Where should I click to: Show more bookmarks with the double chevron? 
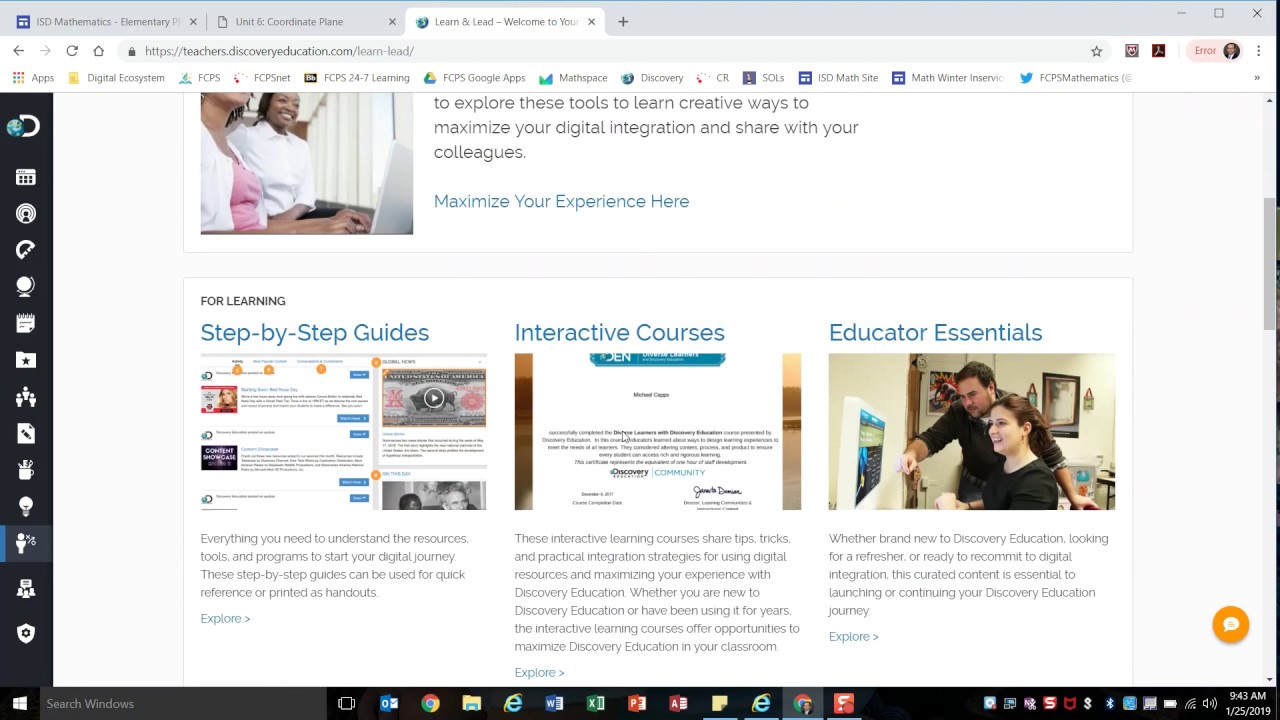1257,78
